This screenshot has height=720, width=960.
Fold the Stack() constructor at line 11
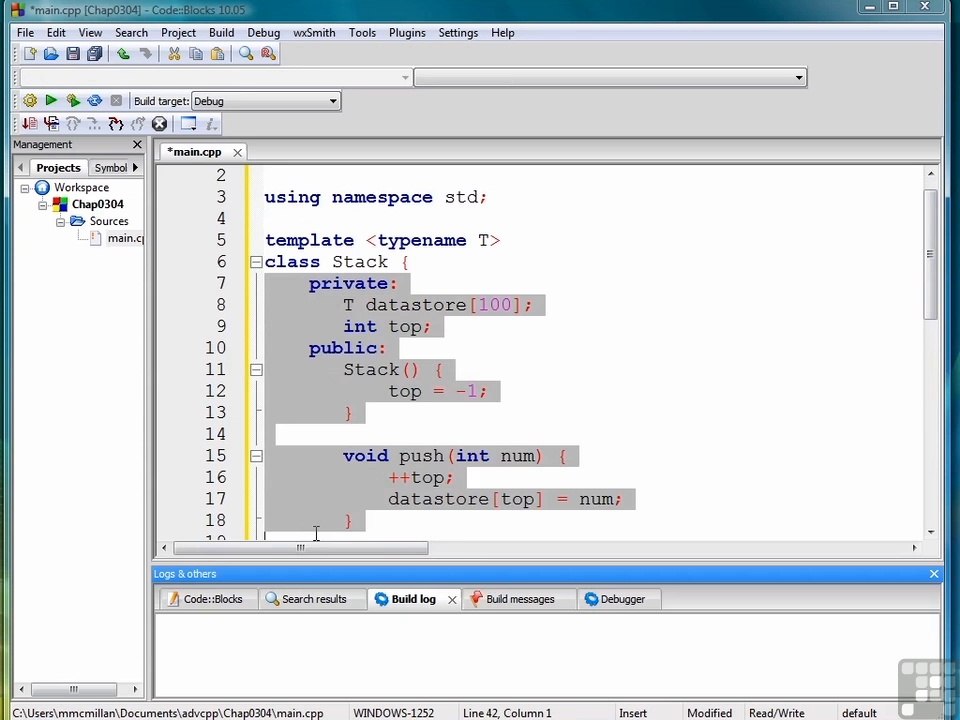256,370
